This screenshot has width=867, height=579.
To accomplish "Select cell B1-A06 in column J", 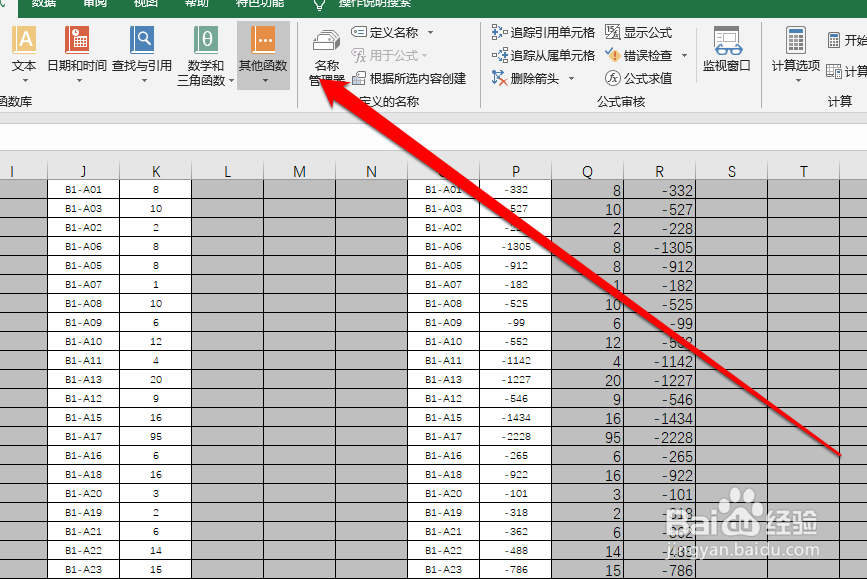I will [83, 246].
